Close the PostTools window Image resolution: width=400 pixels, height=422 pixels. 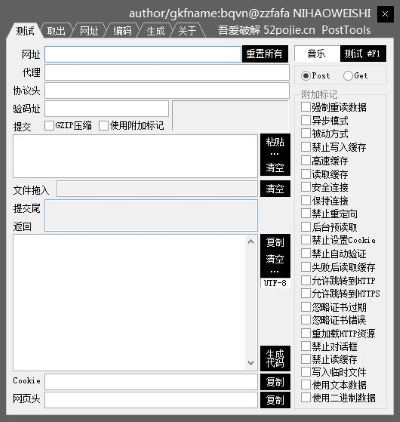pos(385,14)
